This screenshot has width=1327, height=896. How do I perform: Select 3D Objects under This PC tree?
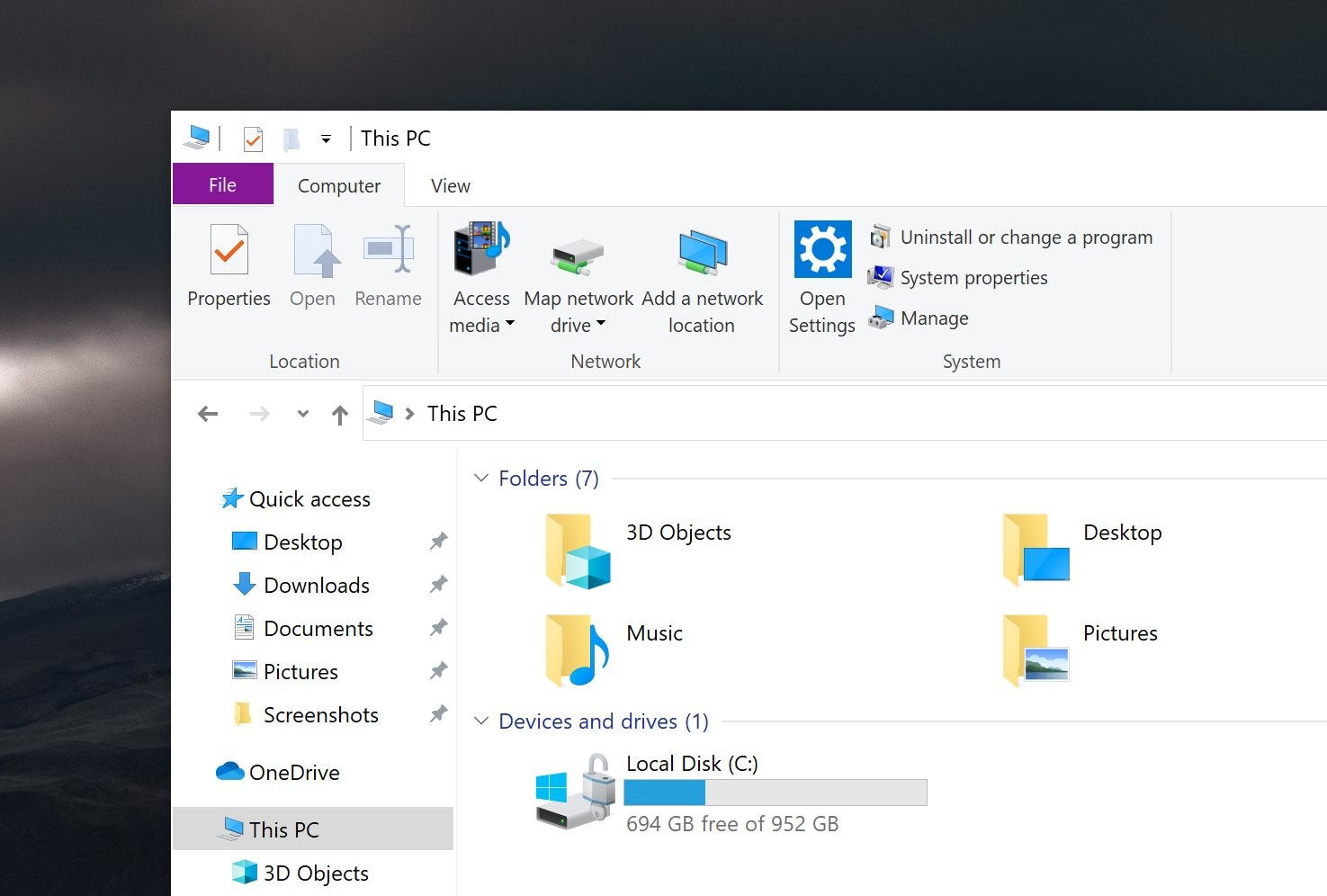click(x=316, y=874)
